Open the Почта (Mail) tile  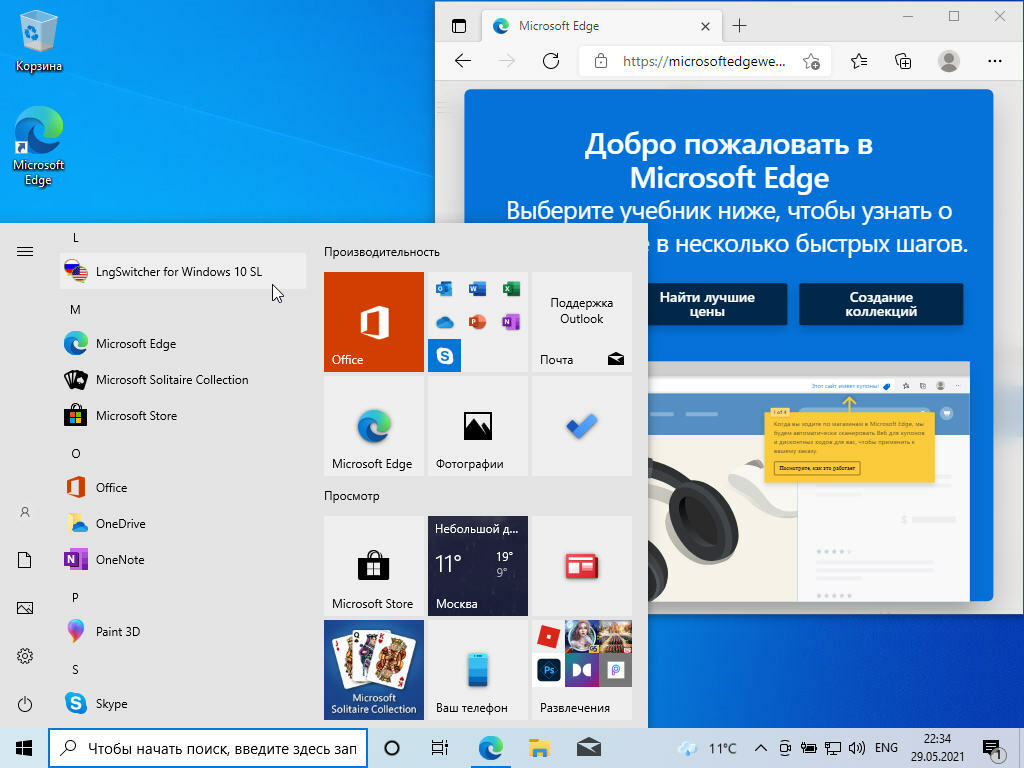point(582,322)
